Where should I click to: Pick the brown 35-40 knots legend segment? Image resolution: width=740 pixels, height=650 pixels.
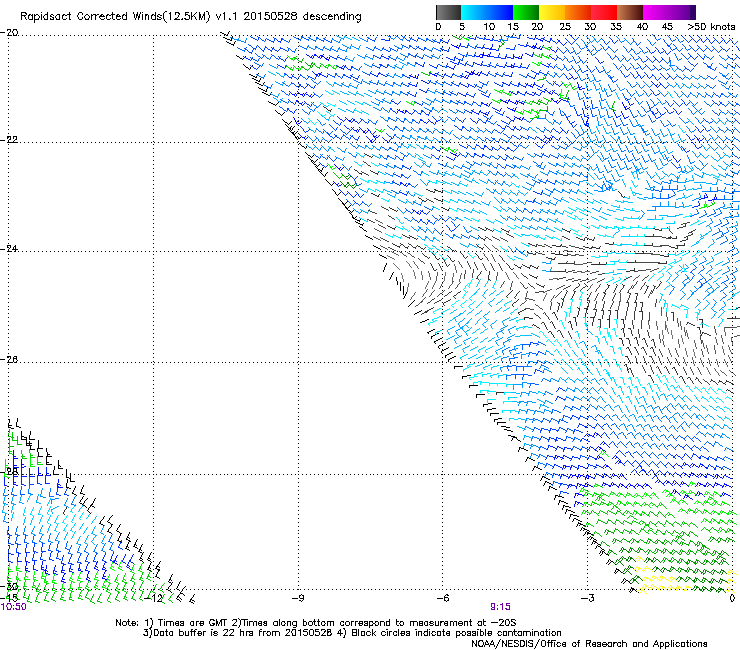(630, 12)
